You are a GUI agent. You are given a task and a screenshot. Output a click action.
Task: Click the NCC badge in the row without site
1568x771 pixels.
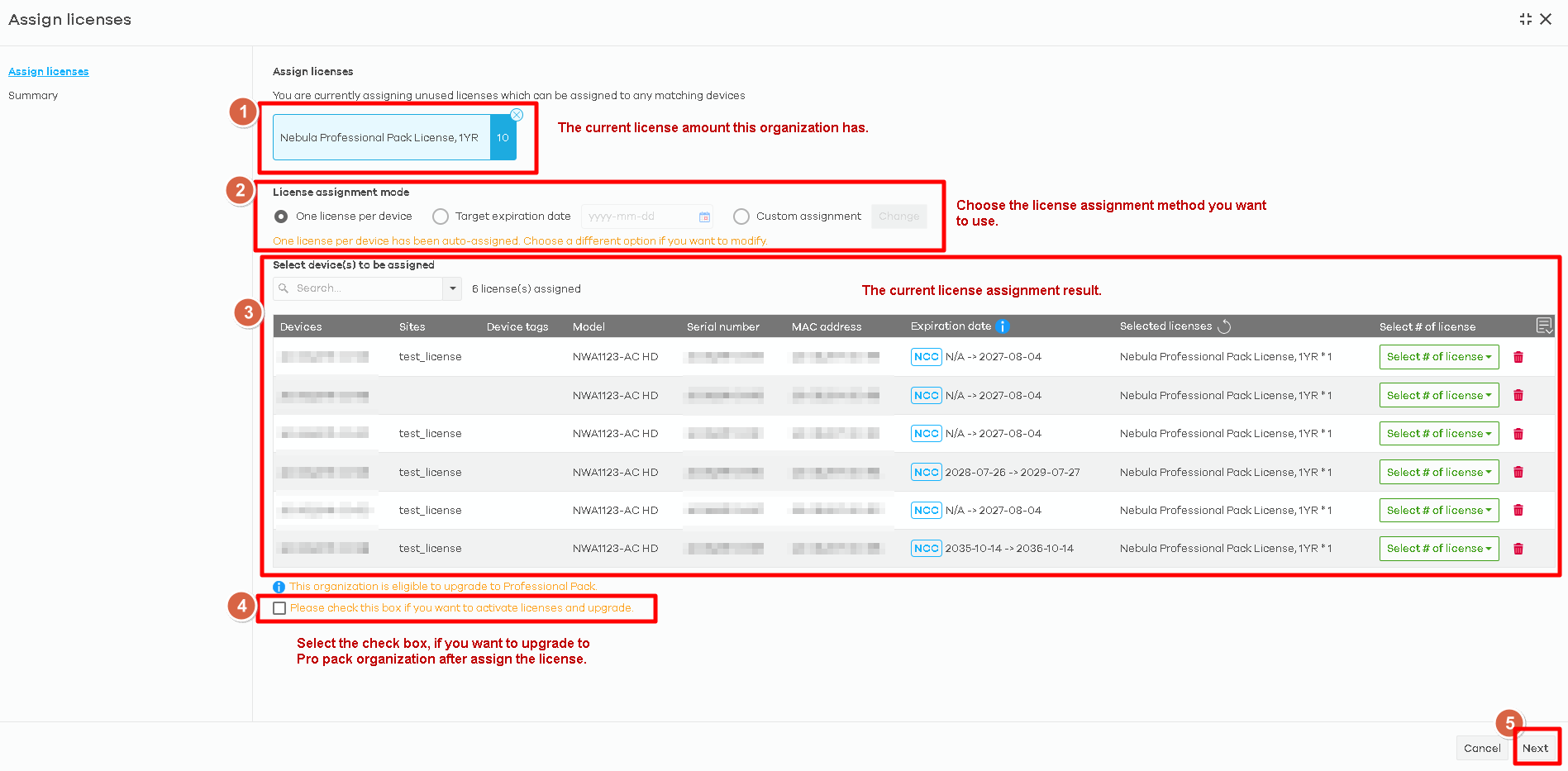click(x=926, y=395)
